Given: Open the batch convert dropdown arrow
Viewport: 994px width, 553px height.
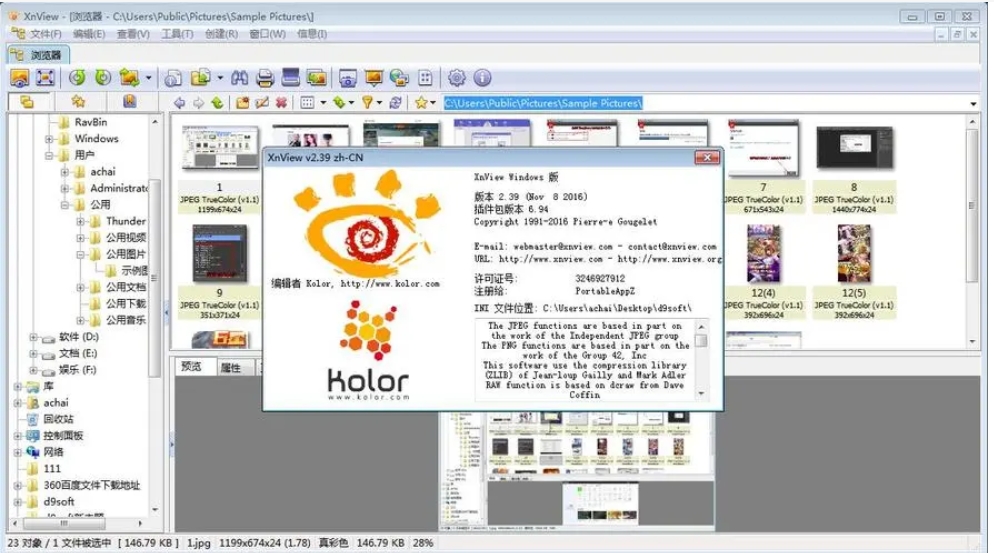Looking at the screenshot, I should point(220,78).
